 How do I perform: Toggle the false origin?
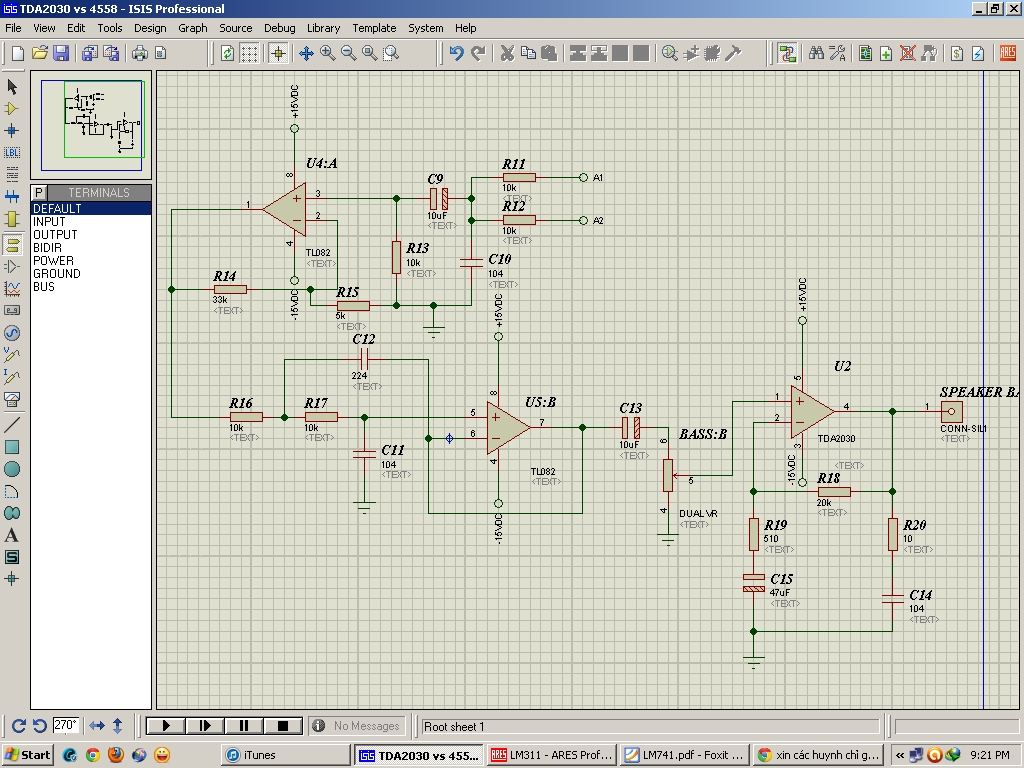pos(278,53)
